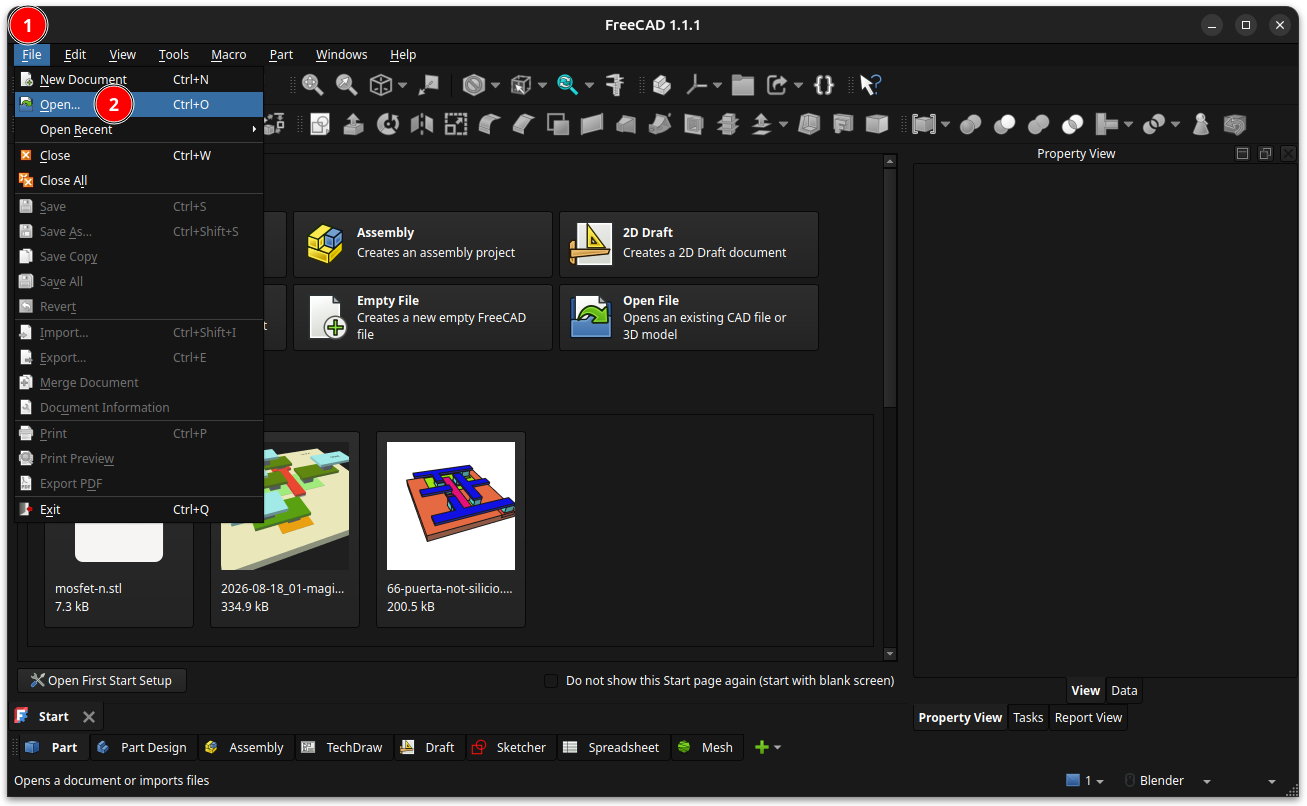The height and width of the screenshot is (806, 1307).
Task: Click the isometric view cube icon
Action: click(381, 85)
